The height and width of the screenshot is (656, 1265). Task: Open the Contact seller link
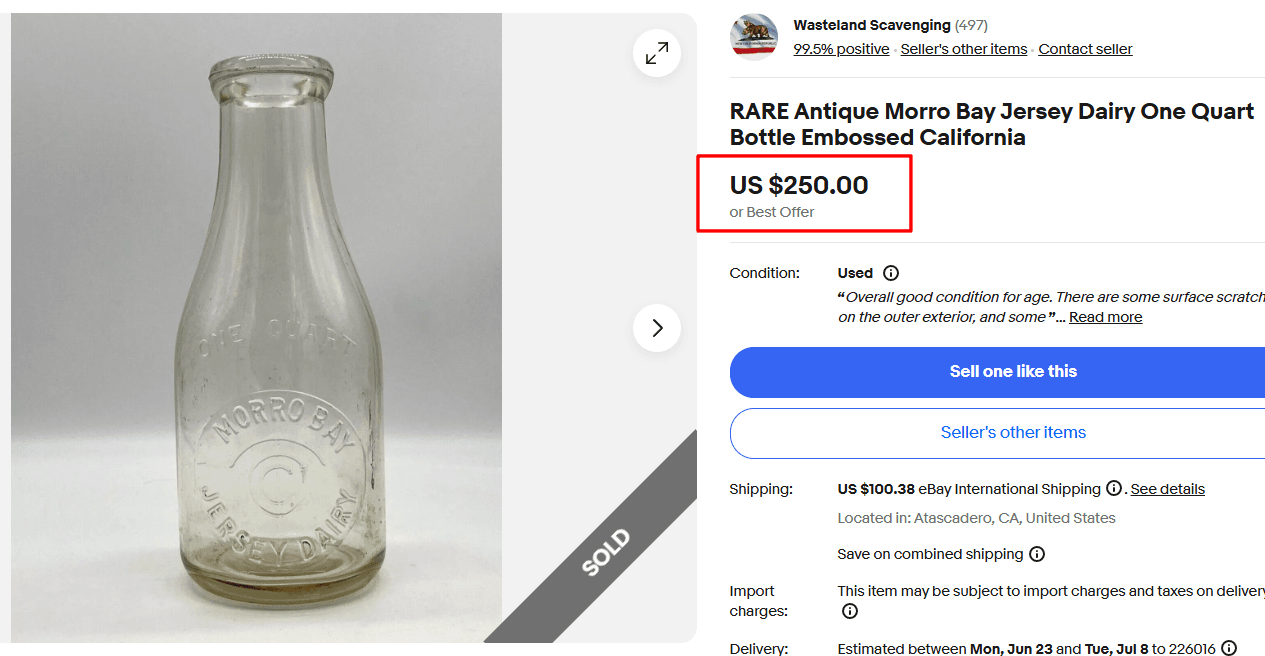1084,48
